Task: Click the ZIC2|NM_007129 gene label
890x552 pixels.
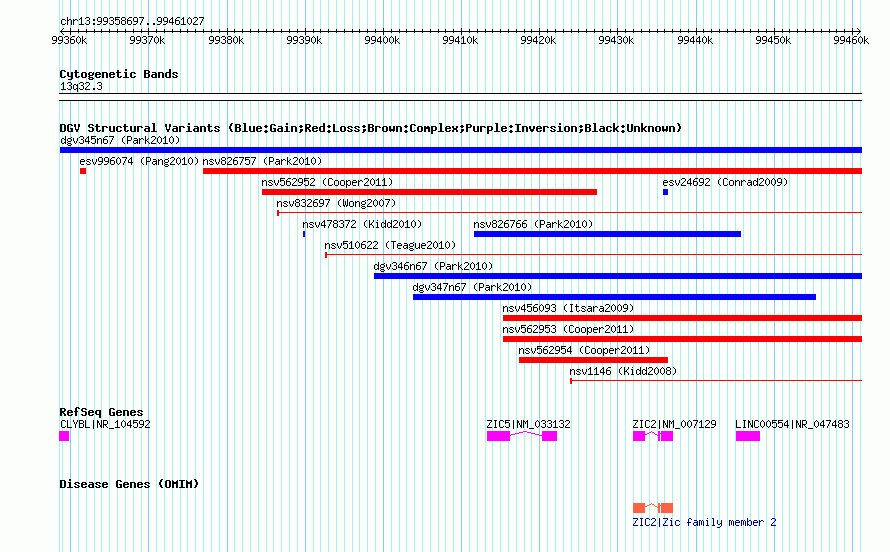Action: [x=674, y=424]
